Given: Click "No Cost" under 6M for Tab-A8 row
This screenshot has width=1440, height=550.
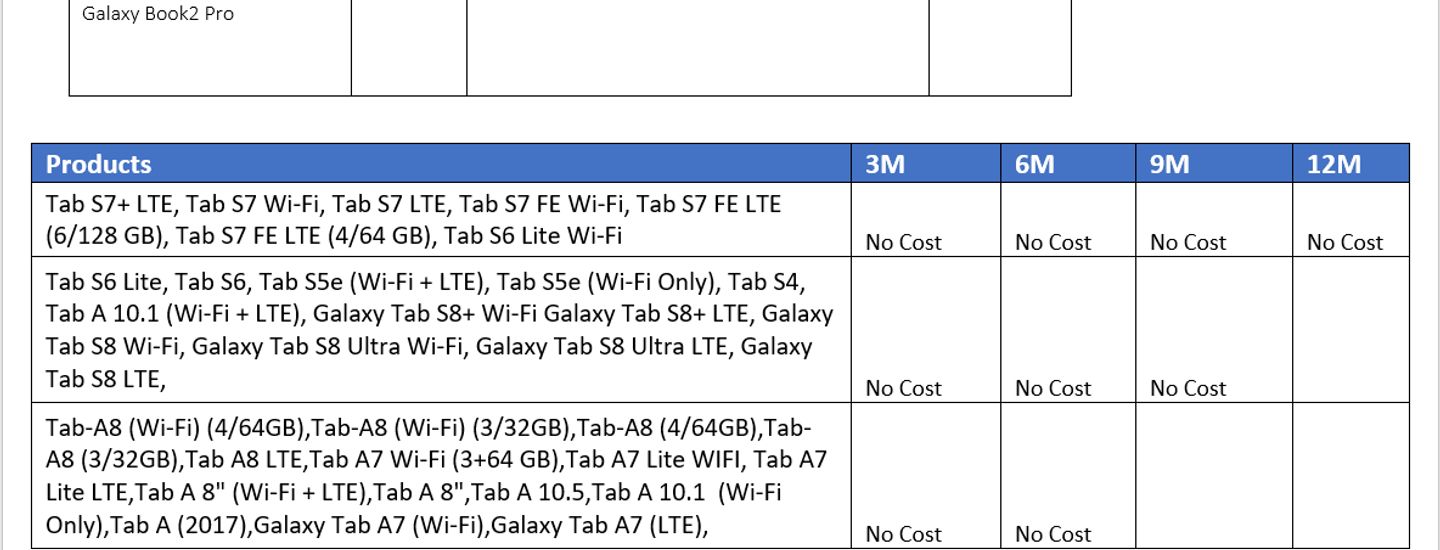Looking at the screenshot, I should 1053,534.
